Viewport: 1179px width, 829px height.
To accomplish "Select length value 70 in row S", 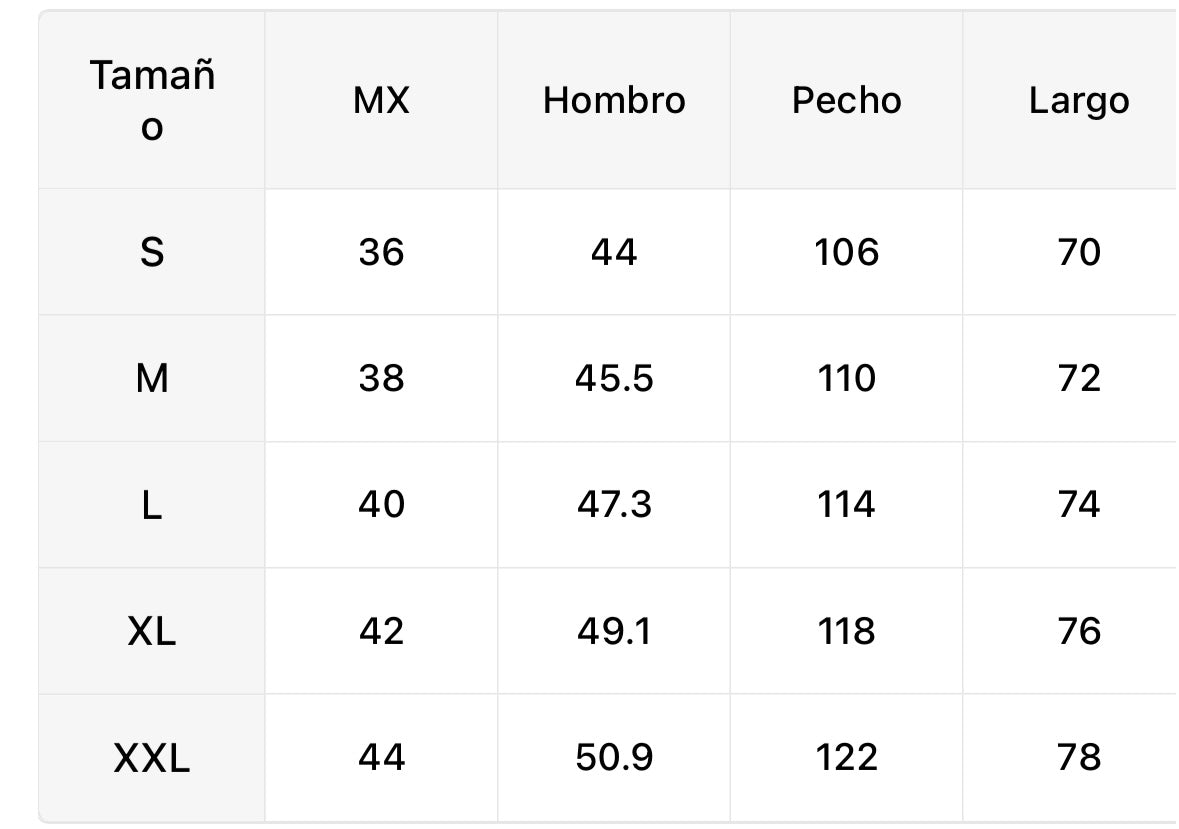I will (x=1079, y=252).
